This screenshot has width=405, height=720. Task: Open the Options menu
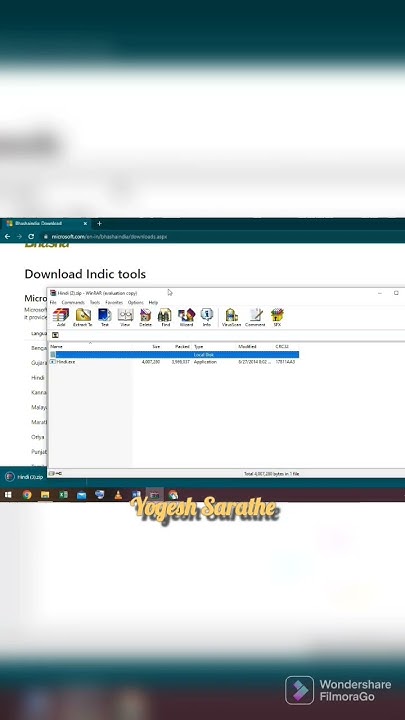pyautogui.click(x=135, y=303)
